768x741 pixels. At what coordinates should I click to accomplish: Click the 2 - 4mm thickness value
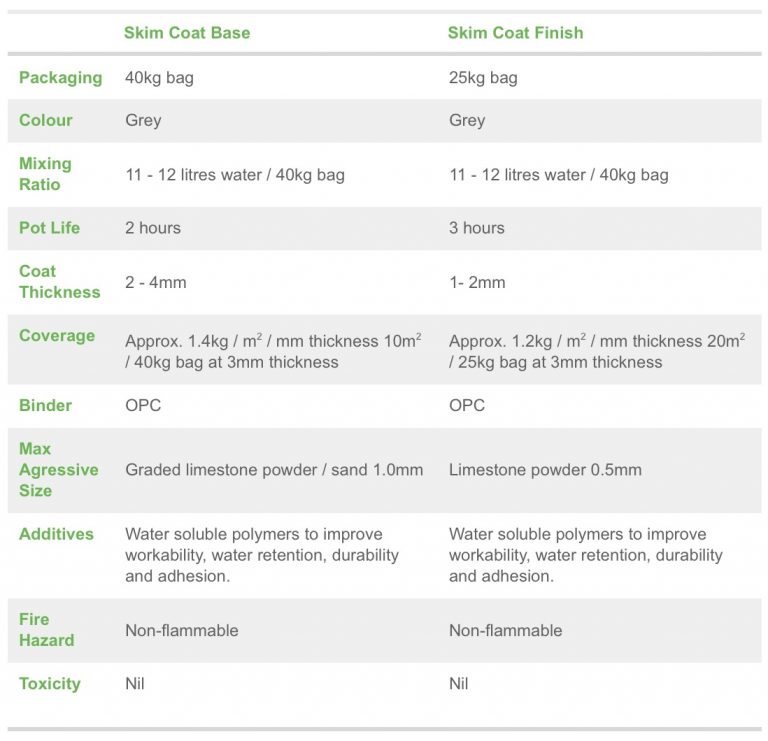155,282
